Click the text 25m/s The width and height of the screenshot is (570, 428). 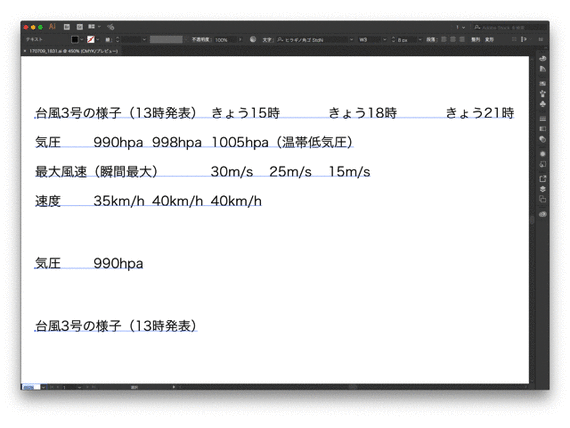(x=290, y=172)
